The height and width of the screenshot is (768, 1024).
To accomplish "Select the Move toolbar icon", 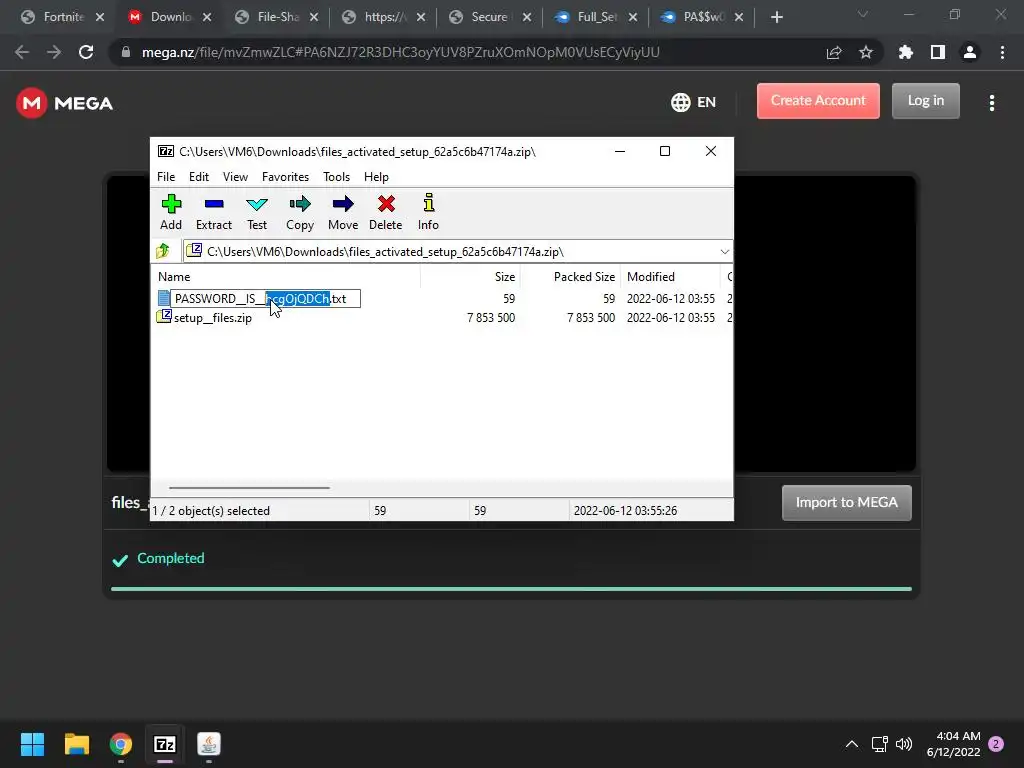I will pos(343,204).
